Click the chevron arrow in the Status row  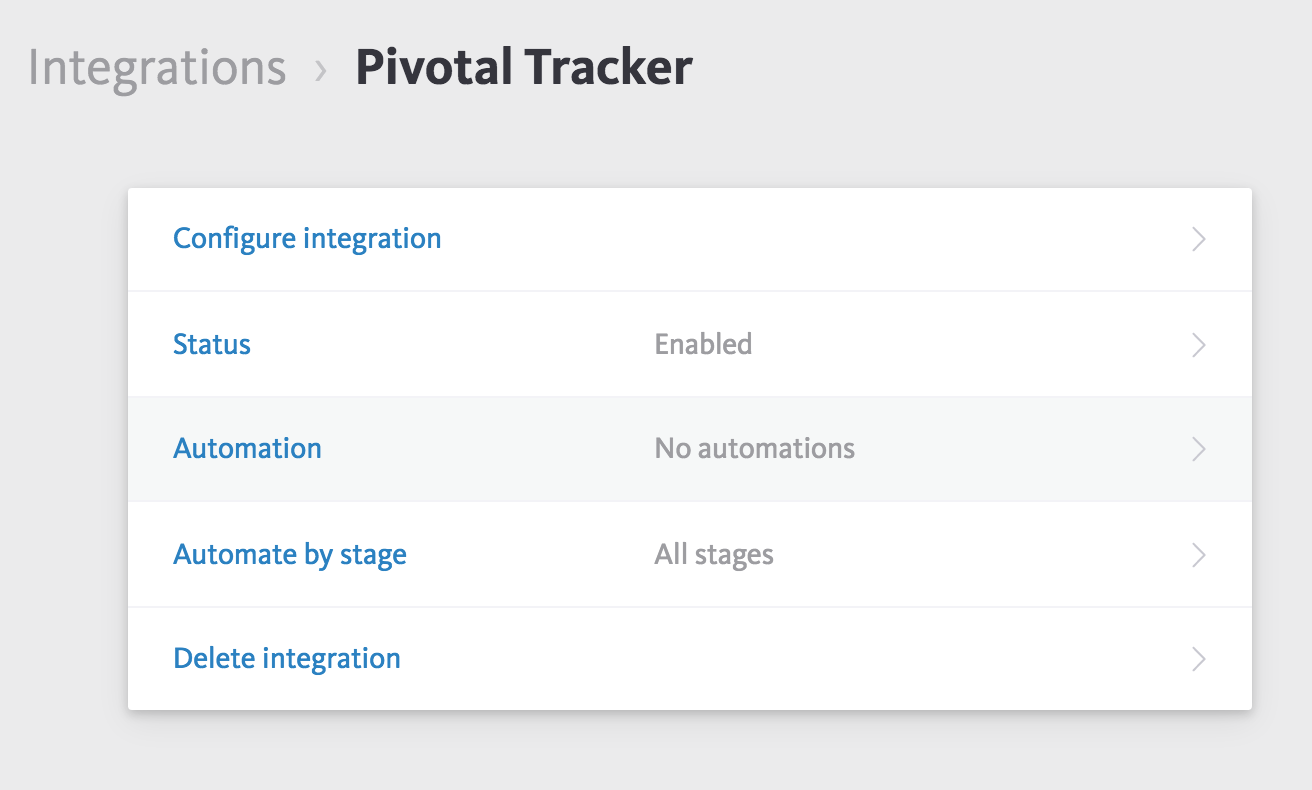(x=1199, y=345)
